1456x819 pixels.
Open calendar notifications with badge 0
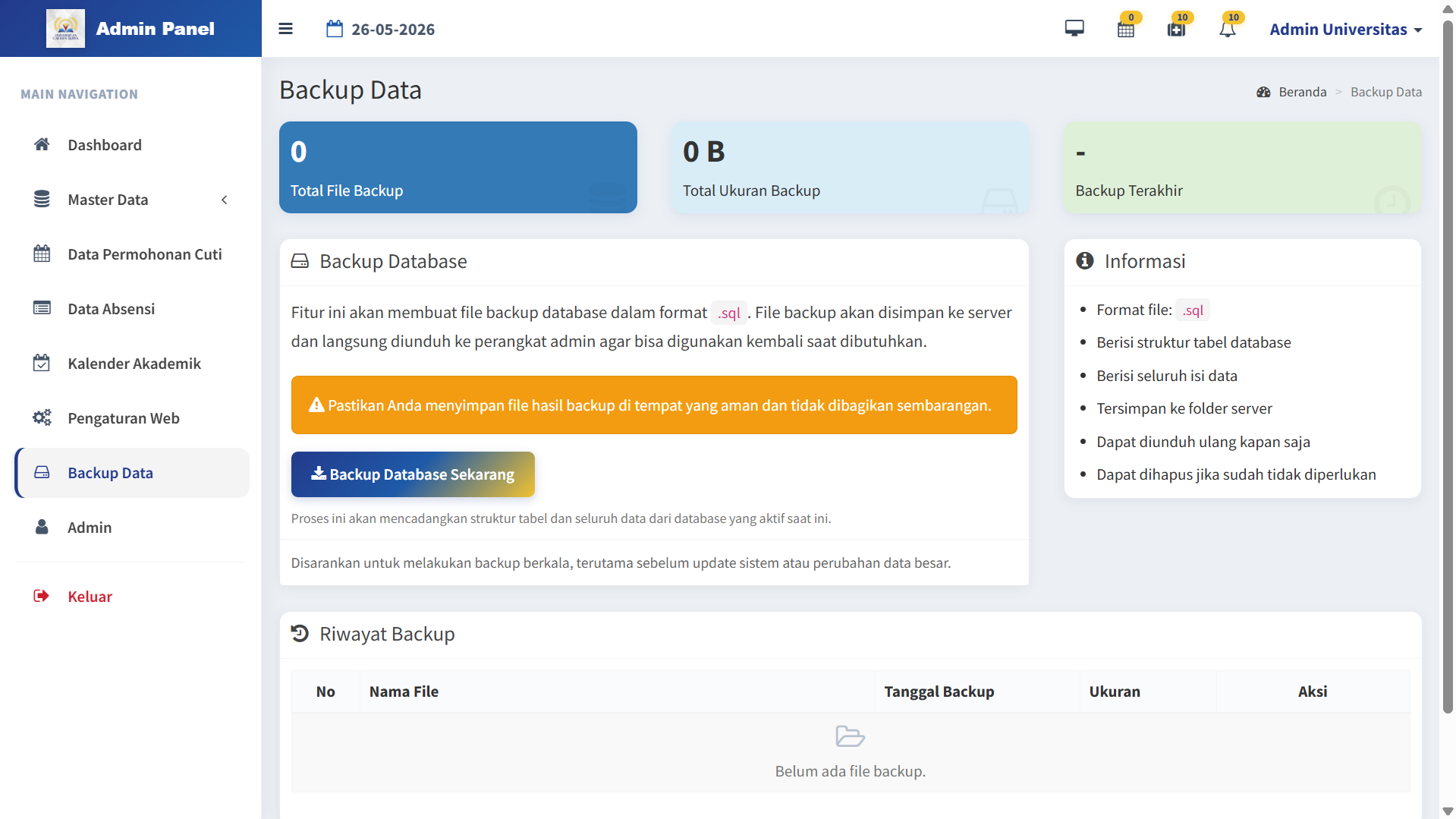1126,30
